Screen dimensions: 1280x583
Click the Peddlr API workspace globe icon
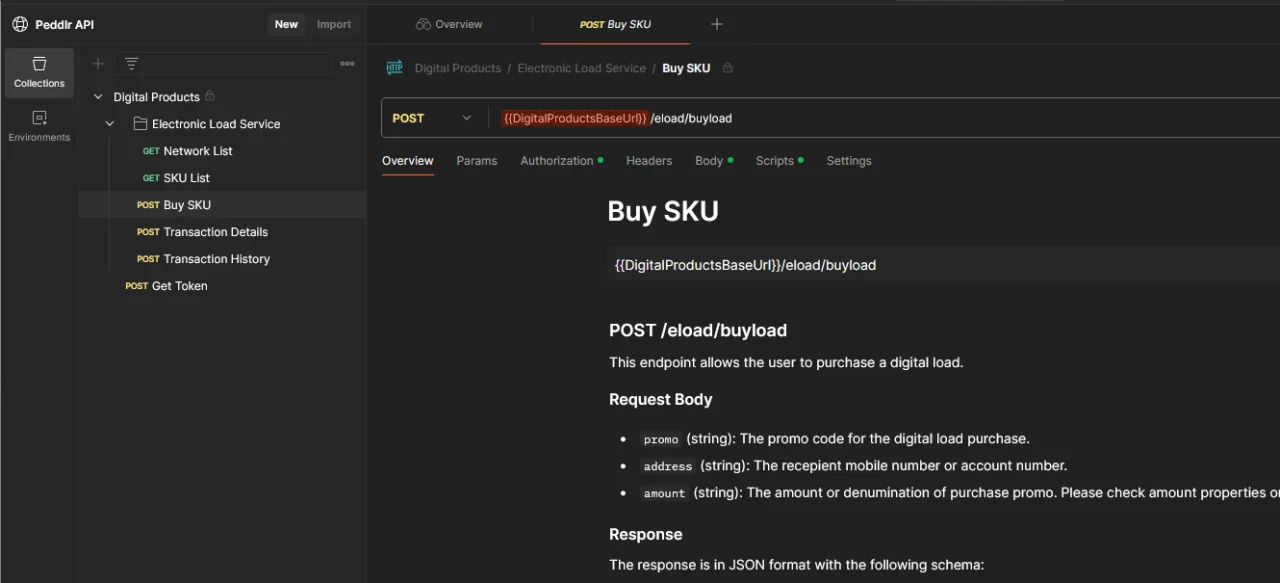pos(20,24)
